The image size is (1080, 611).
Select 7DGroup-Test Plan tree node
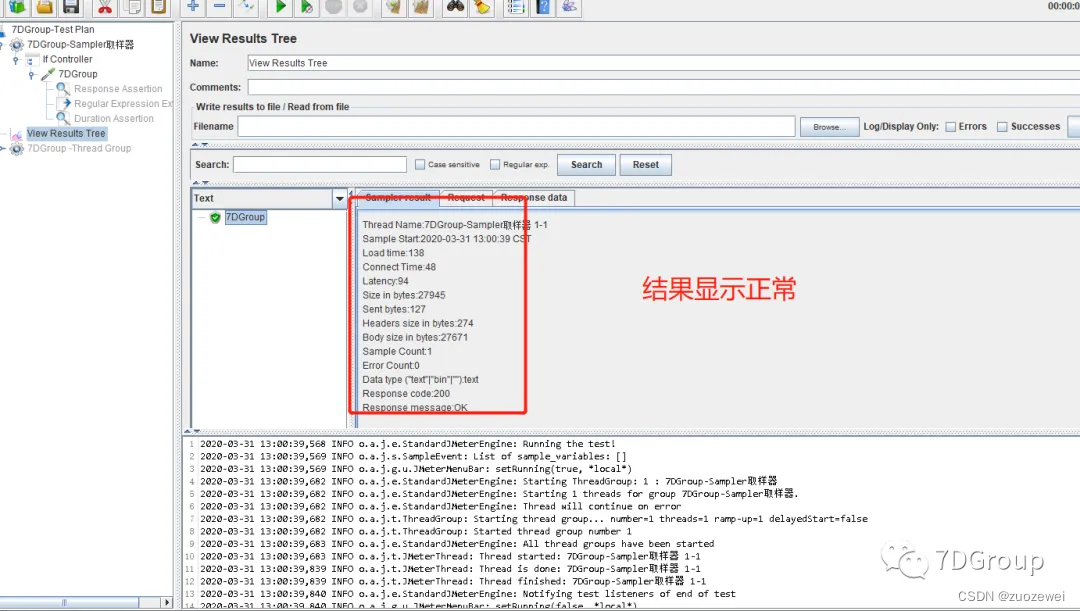(53, 30)
